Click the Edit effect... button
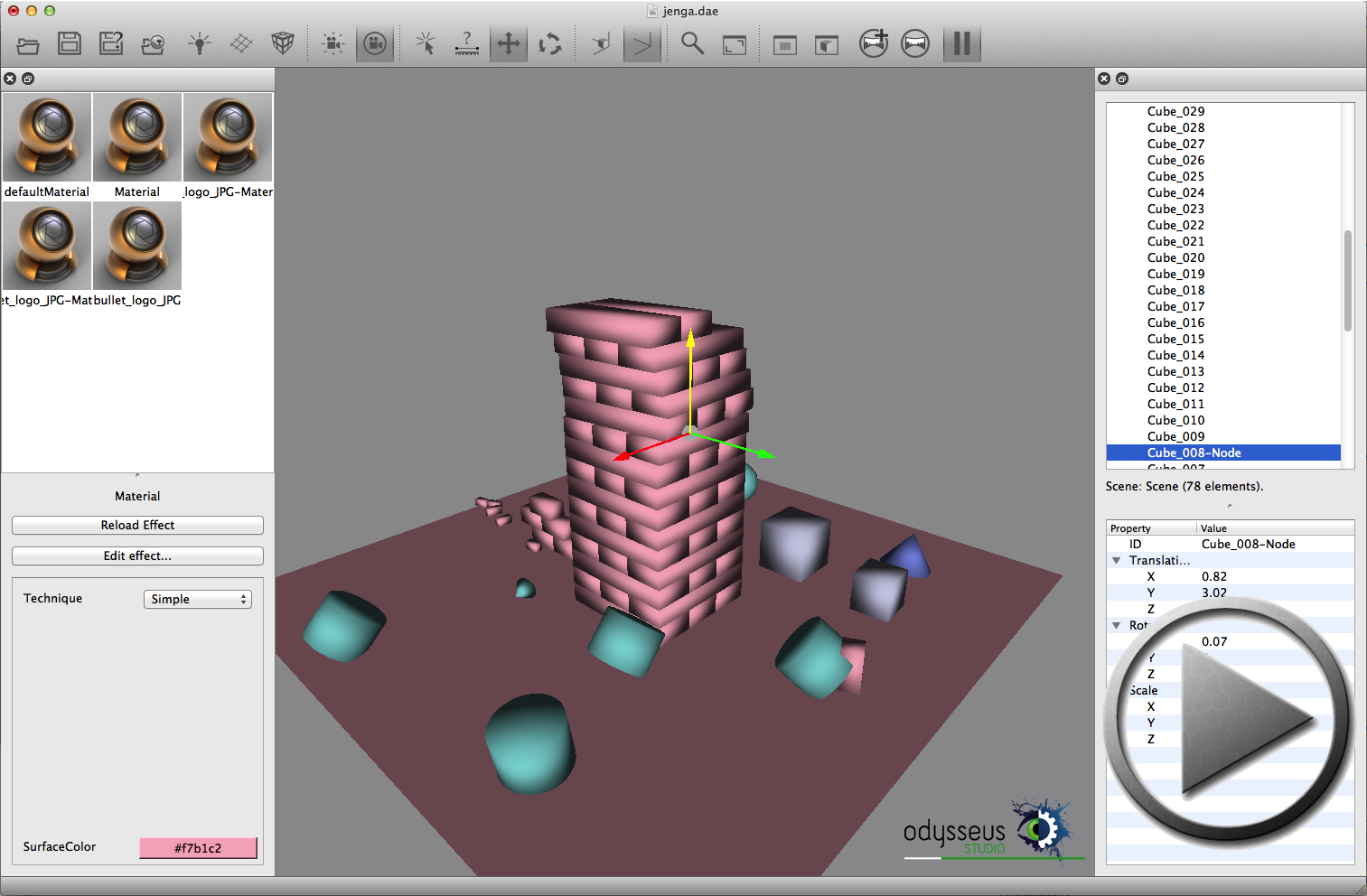 coord(137,556)
